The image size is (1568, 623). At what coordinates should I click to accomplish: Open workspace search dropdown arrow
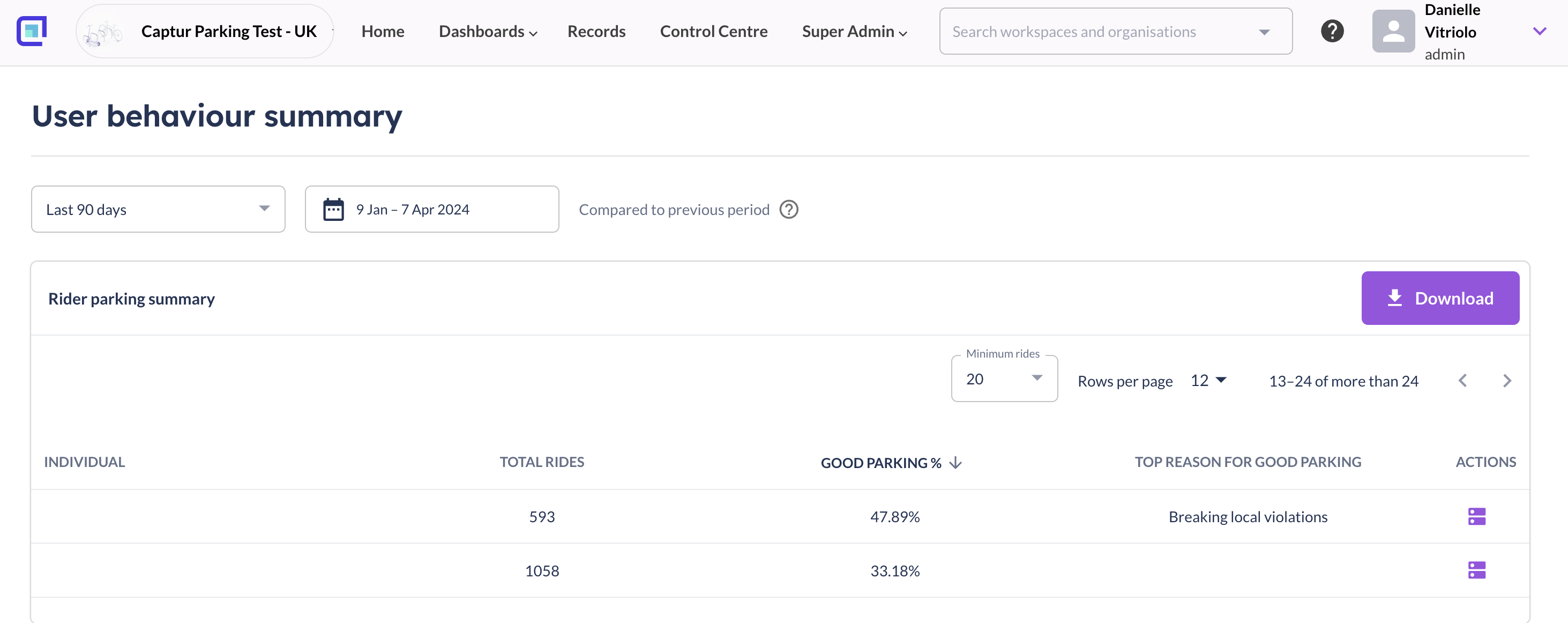pyautogui.click(x=1264, y=32)
